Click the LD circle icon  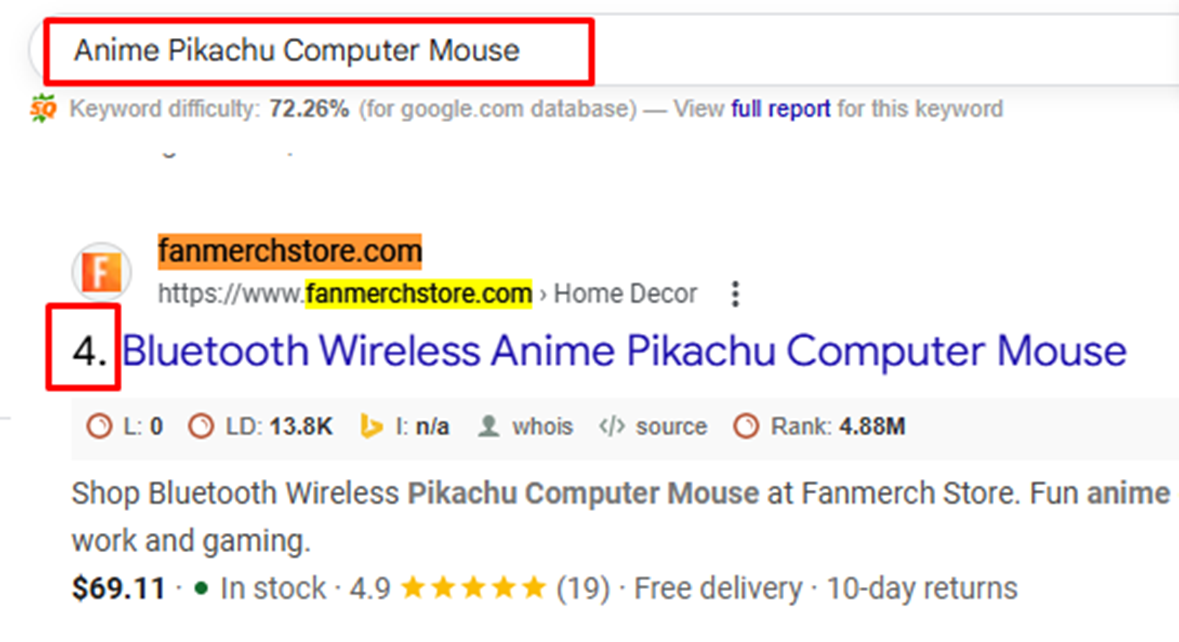click(x=201, y=426)
